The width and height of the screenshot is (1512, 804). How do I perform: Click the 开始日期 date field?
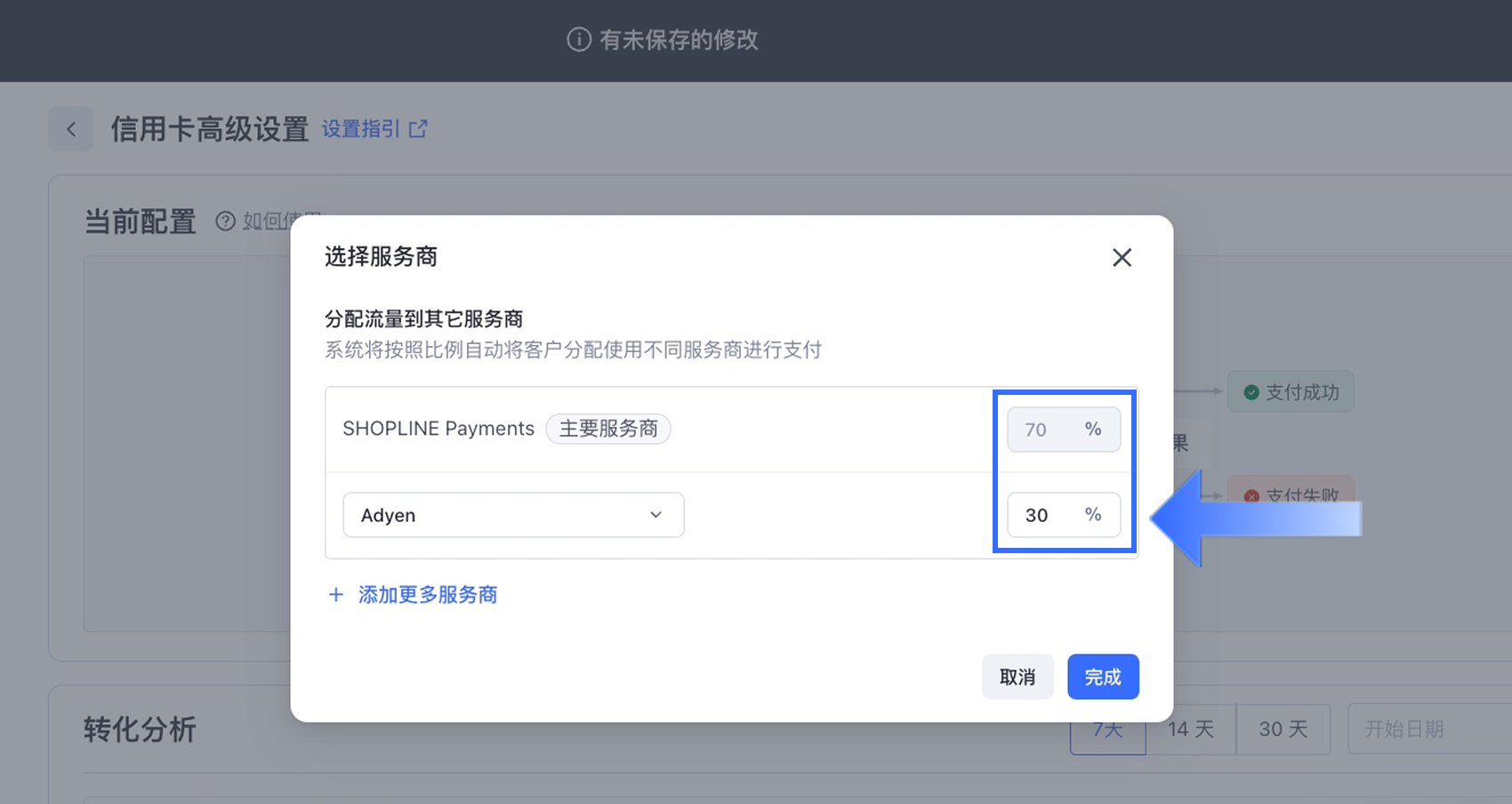click(1429, 729)
